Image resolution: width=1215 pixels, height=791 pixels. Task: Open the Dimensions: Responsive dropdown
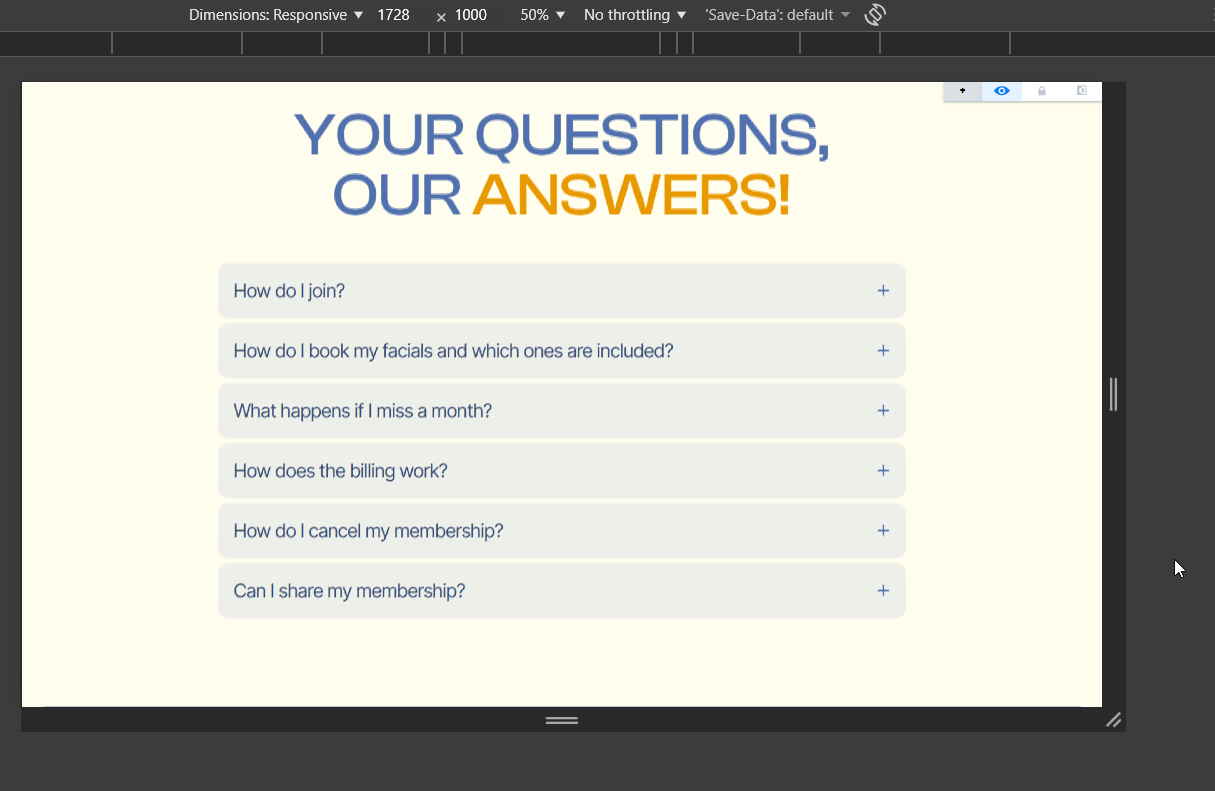pos(276,15)
